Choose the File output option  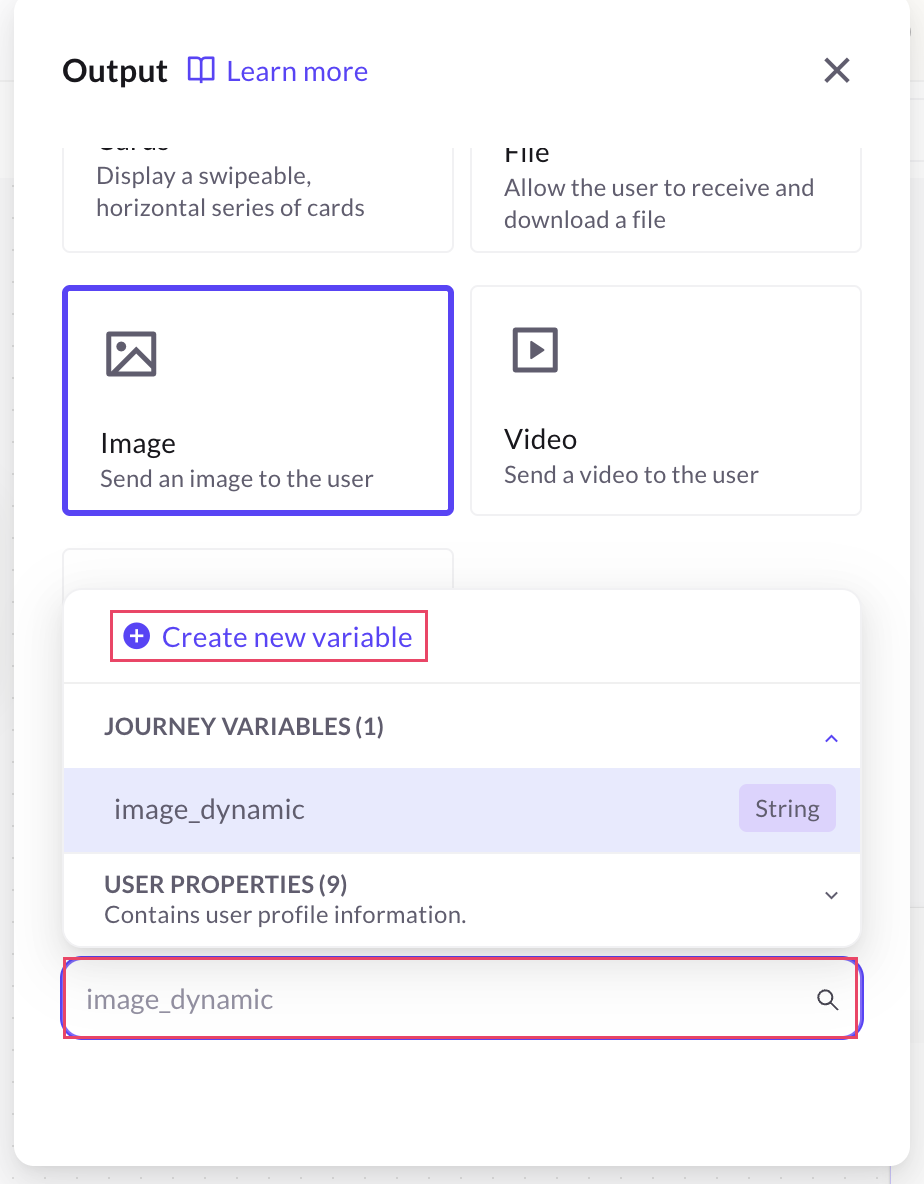point(665,195)
